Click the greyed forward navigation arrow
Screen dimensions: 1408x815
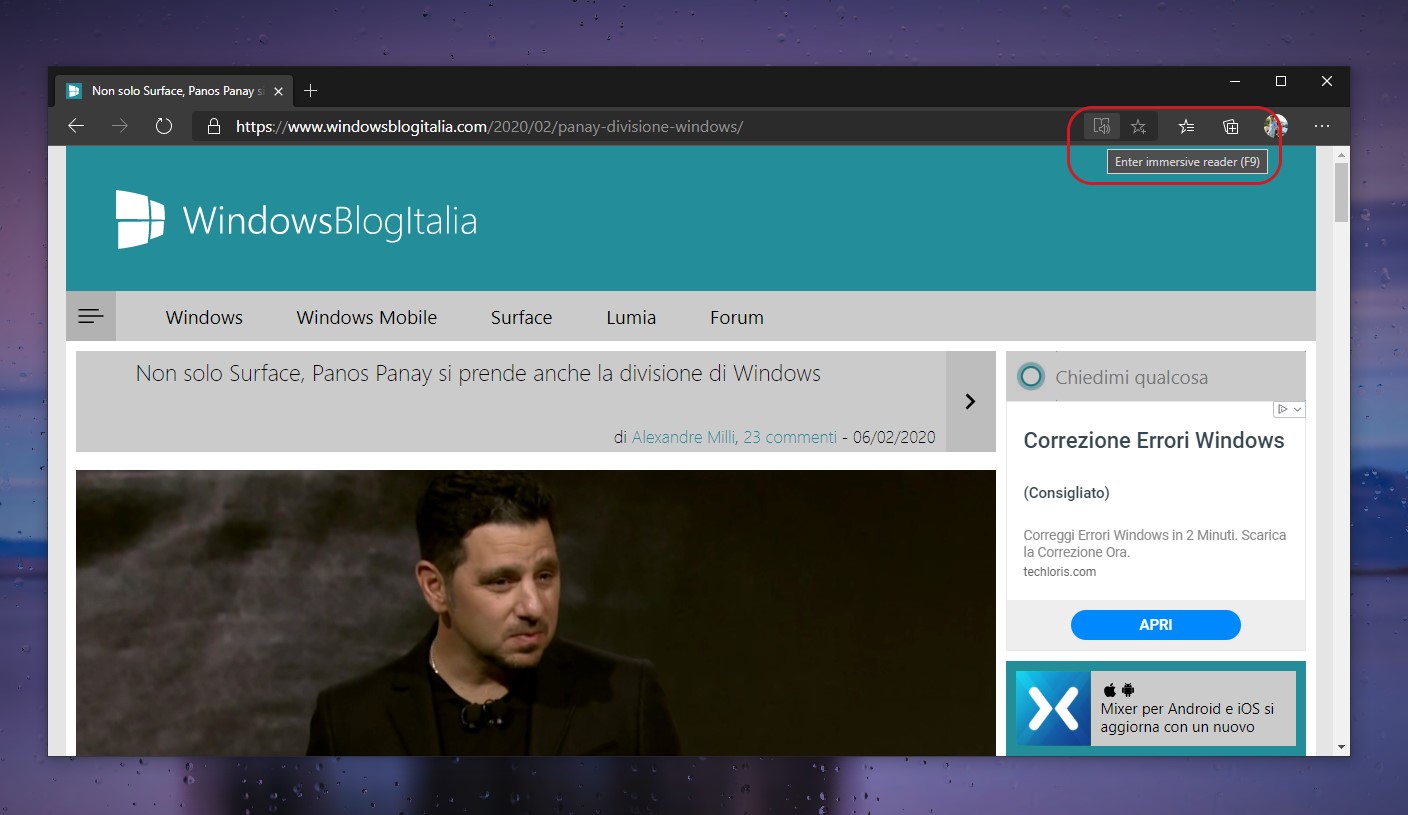(x=120, y=126)
